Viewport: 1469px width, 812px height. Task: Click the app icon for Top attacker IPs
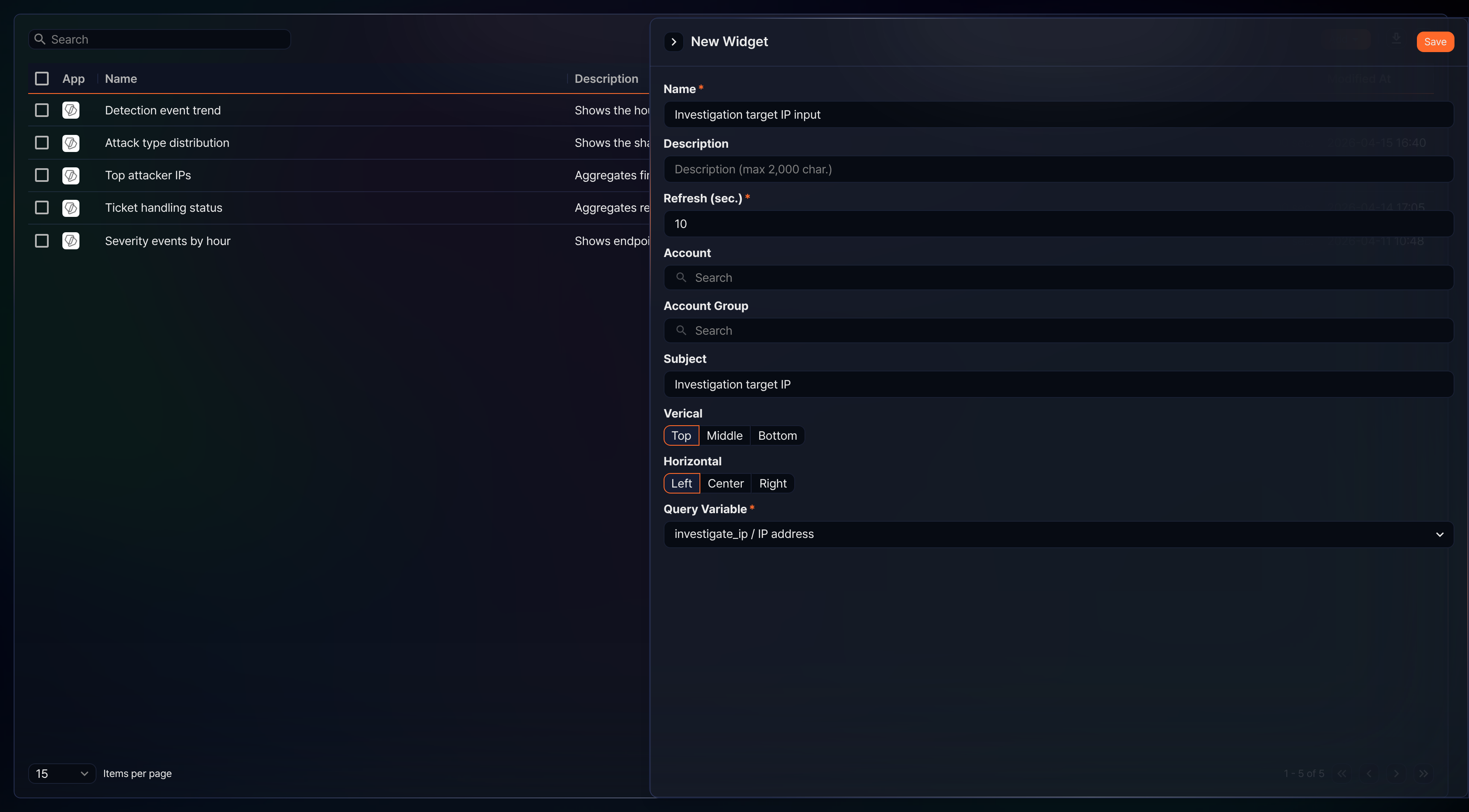pos(71,175)
